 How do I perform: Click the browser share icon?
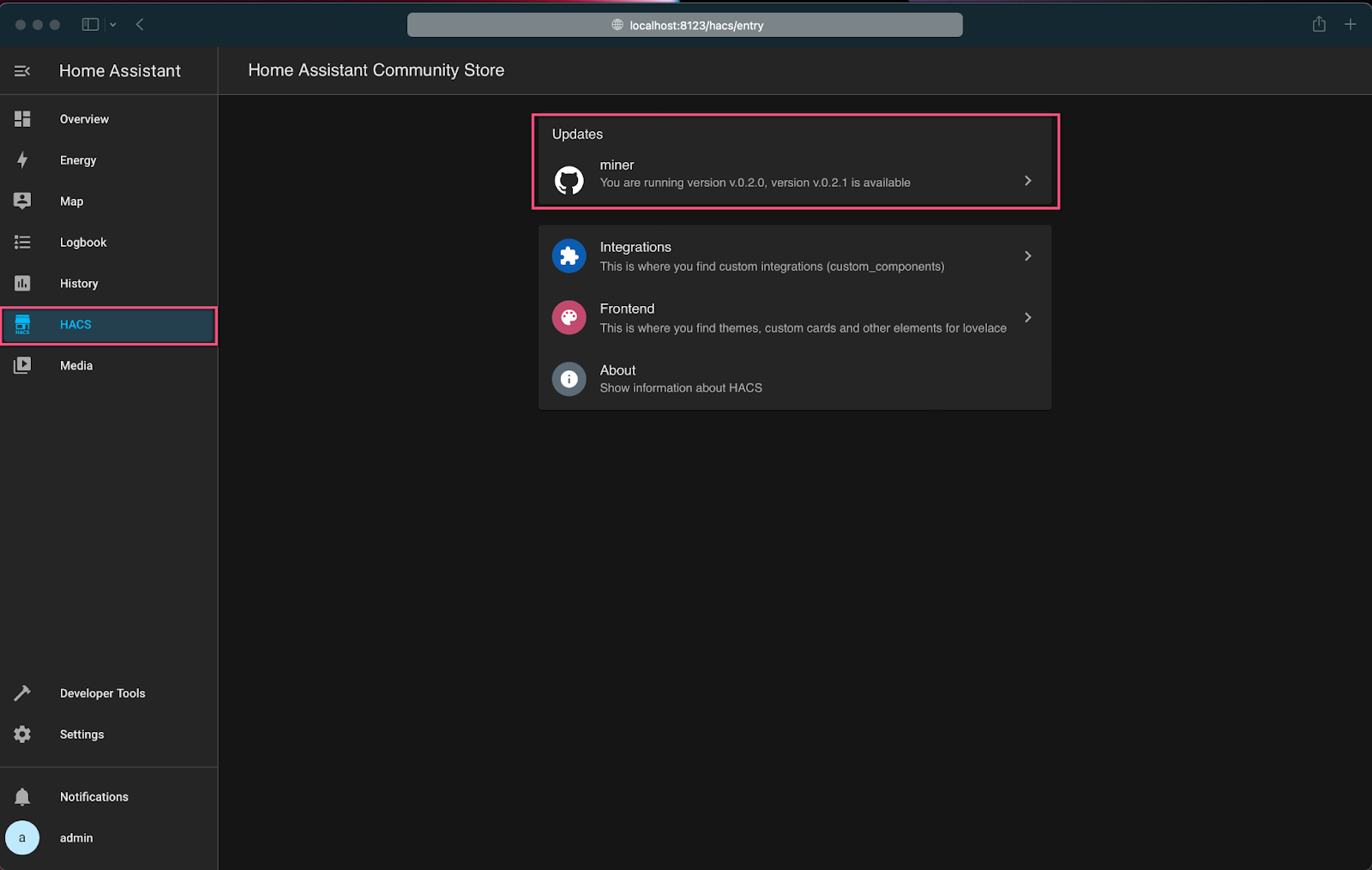click(x=1319, y=24)
